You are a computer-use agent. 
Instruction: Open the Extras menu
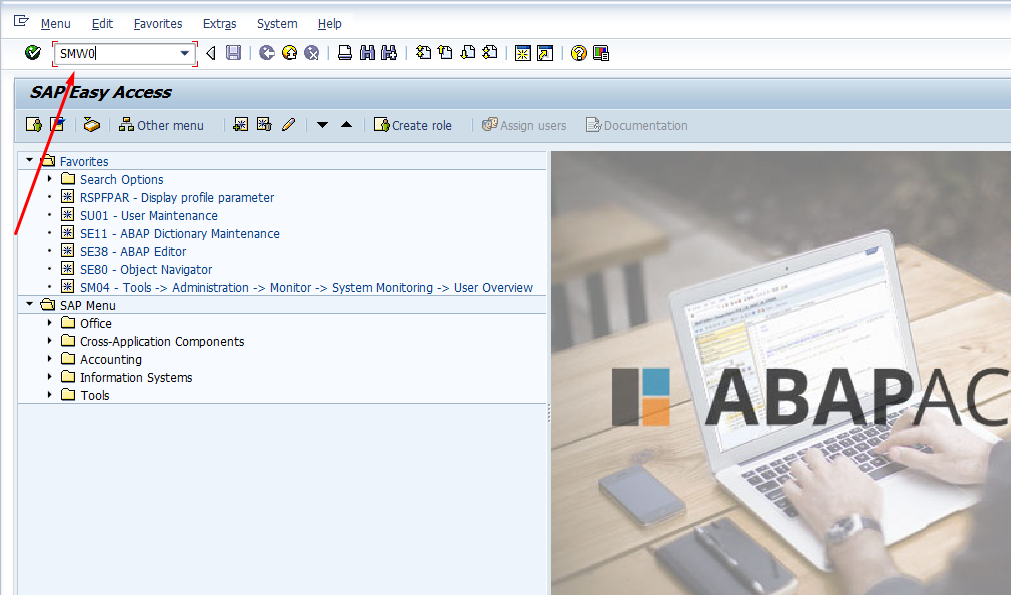(219, 24)
